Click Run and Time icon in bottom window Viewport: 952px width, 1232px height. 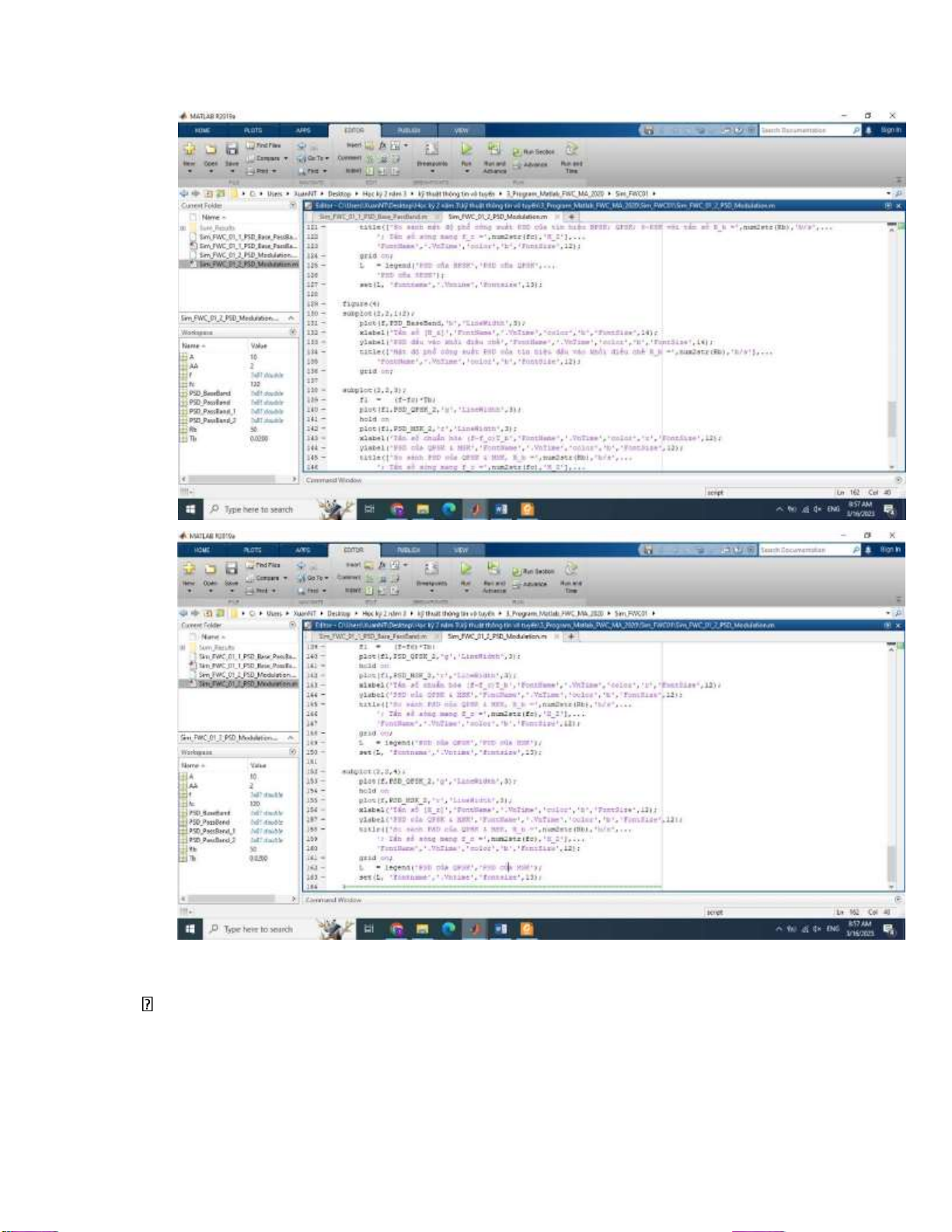571,573
